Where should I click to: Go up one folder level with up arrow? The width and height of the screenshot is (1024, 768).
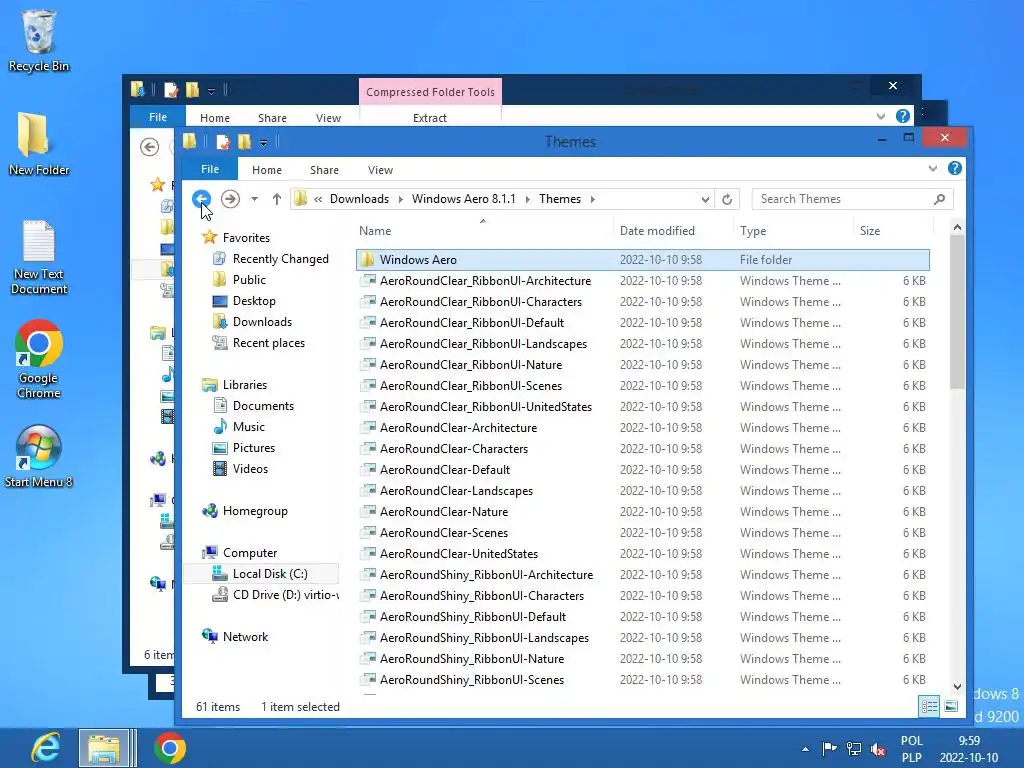(277, 199)
